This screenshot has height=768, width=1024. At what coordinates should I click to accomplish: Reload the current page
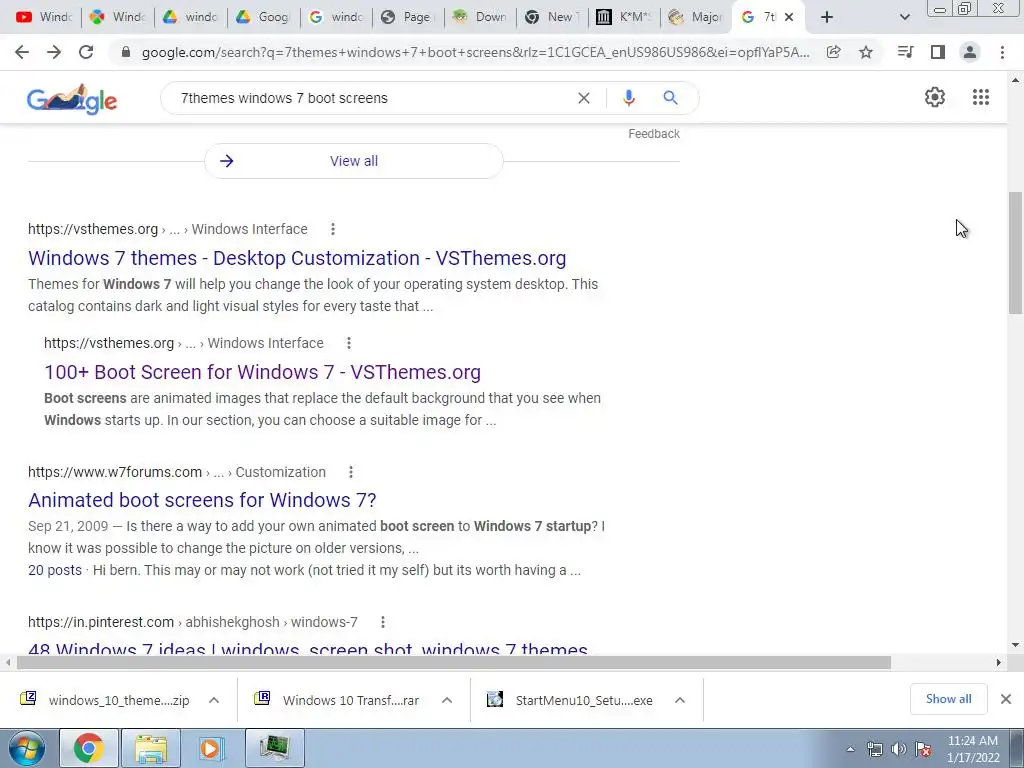point(86,52)
